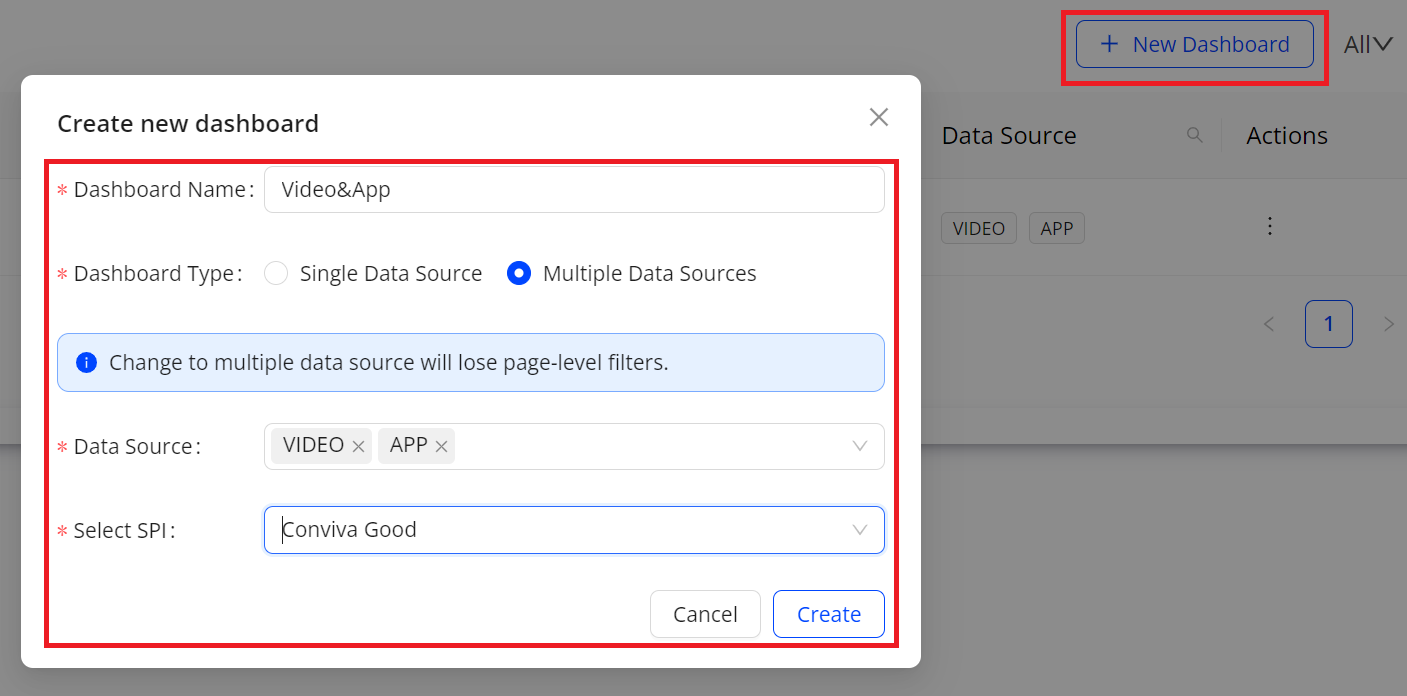Remove the VIDEO tag from Data Source

pyautogui.click(x=358, y=447)
